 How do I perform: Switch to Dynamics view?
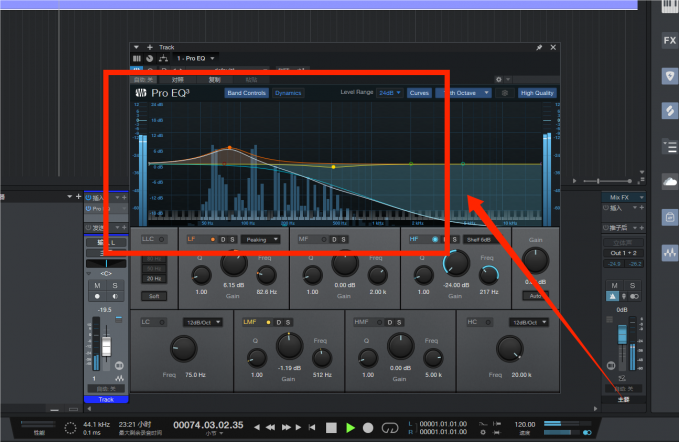coord(288,93)
